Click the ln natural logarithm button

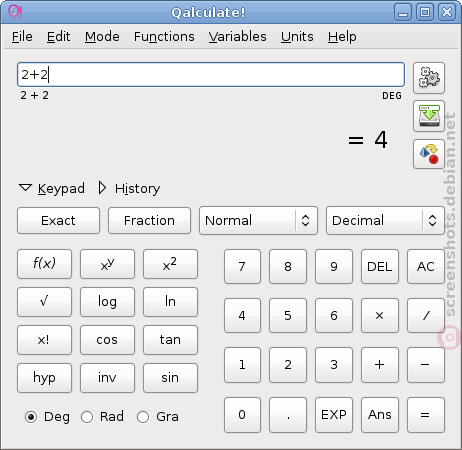(170, 302)
